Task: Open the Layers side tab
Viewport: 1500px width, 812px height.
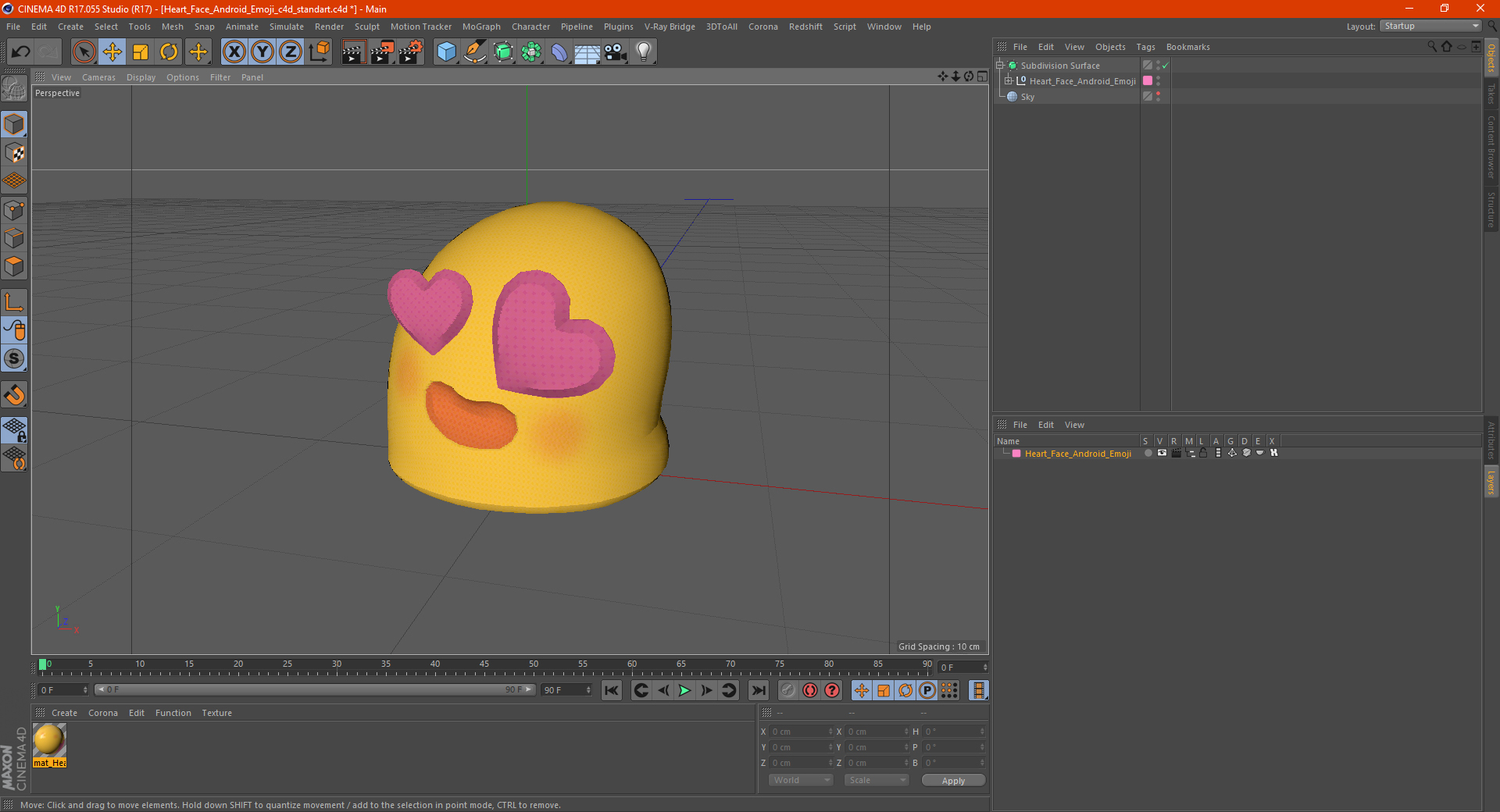Action: point(1491,483)
